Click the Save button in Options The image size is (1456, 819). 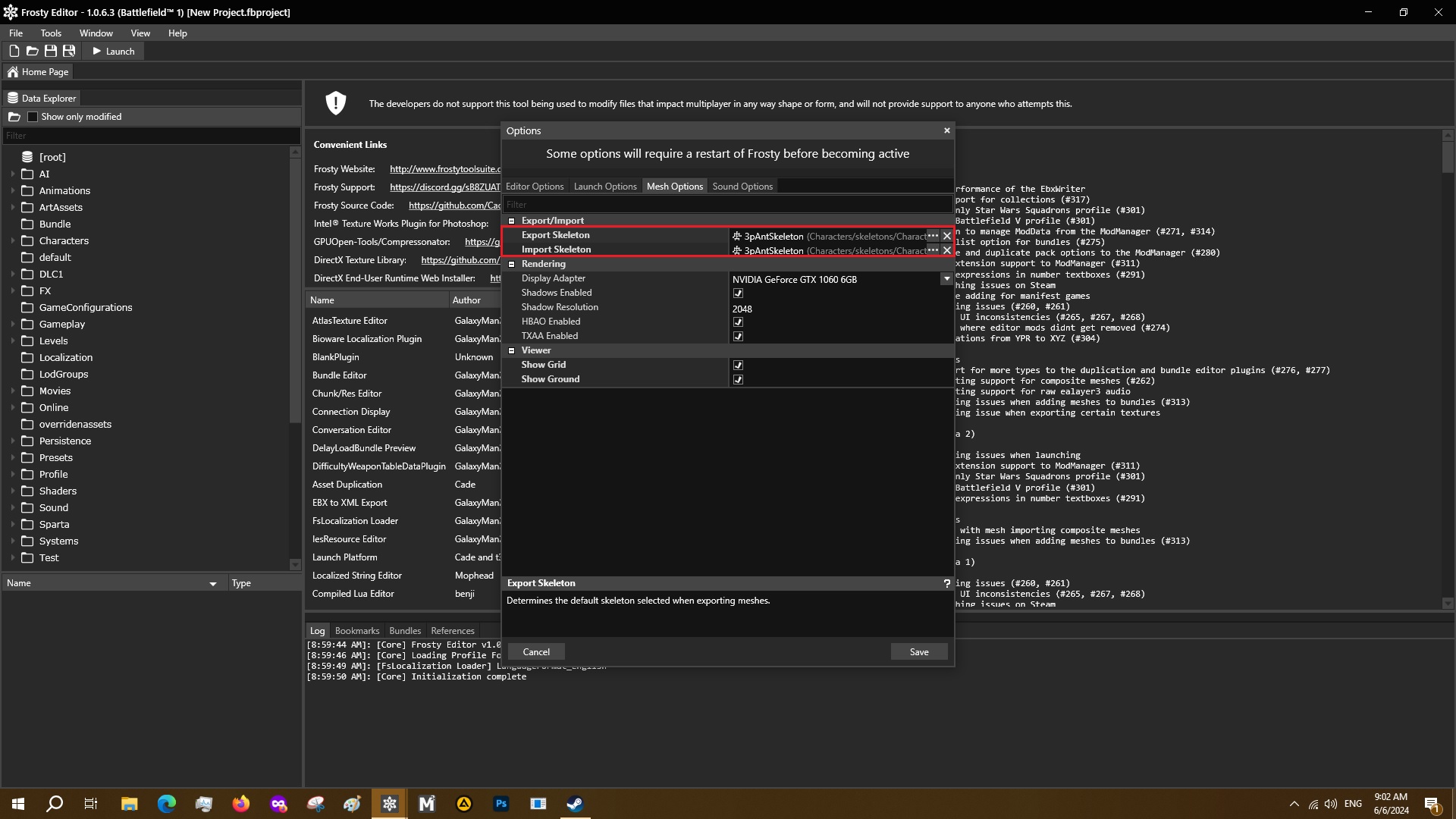(918, 652)
